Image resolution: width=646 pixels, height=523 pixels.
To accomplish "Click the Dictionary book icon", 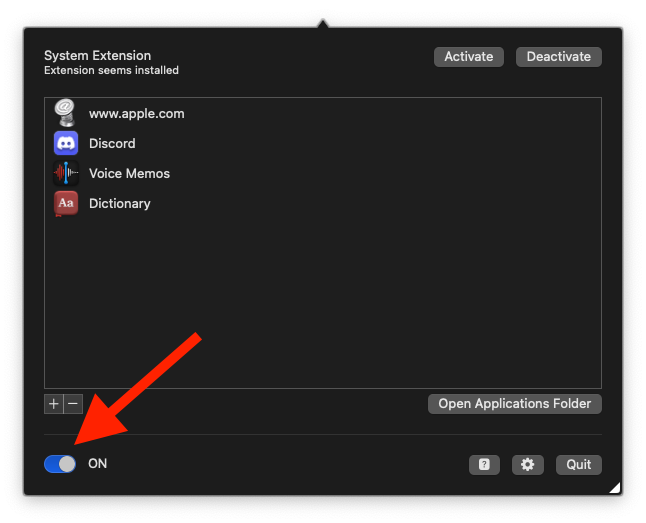I will pyautogui.click(x=66, y=203).
